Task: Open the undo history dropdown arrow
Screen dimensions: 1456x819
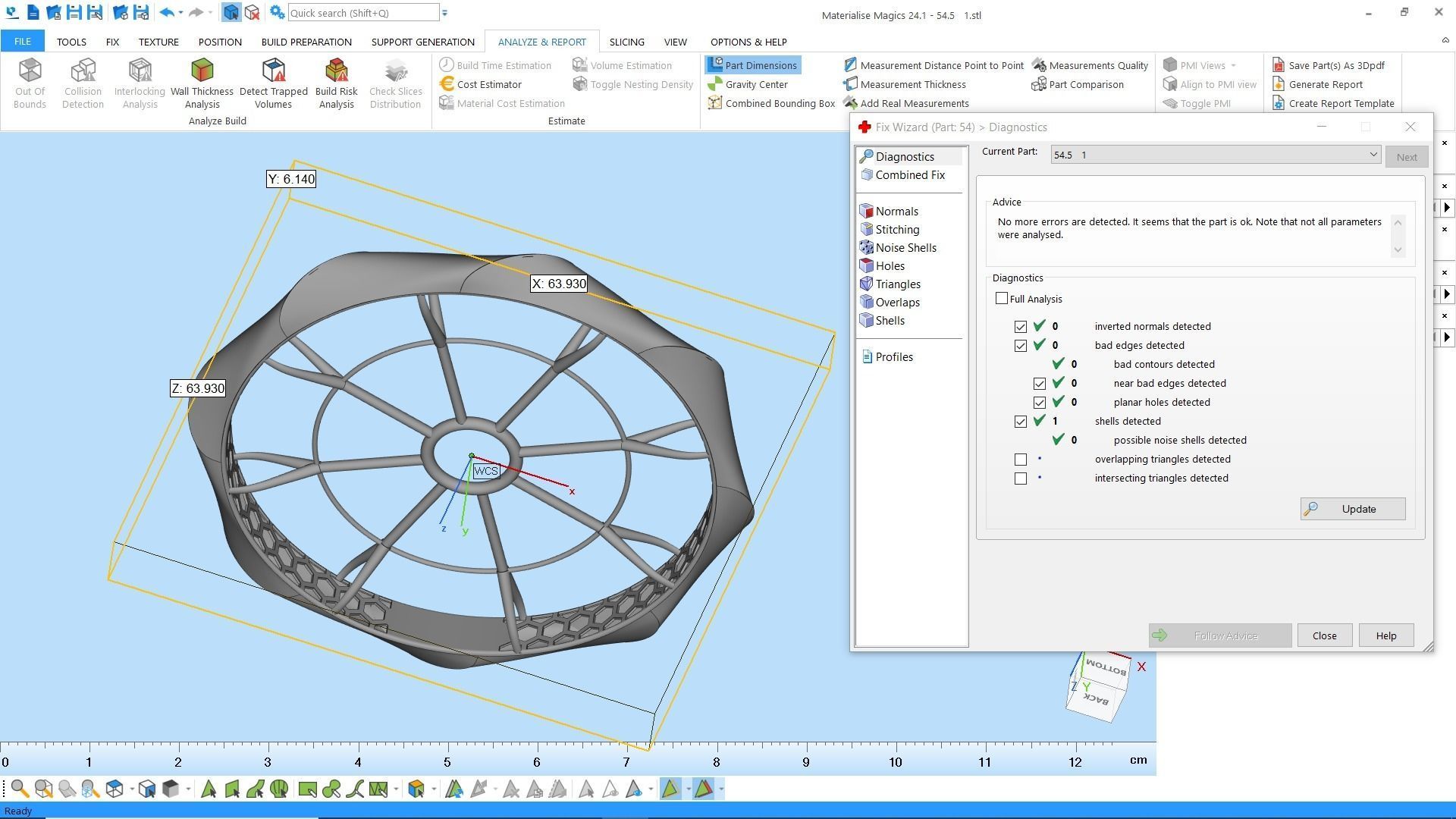Action: [x=180, y=13]
